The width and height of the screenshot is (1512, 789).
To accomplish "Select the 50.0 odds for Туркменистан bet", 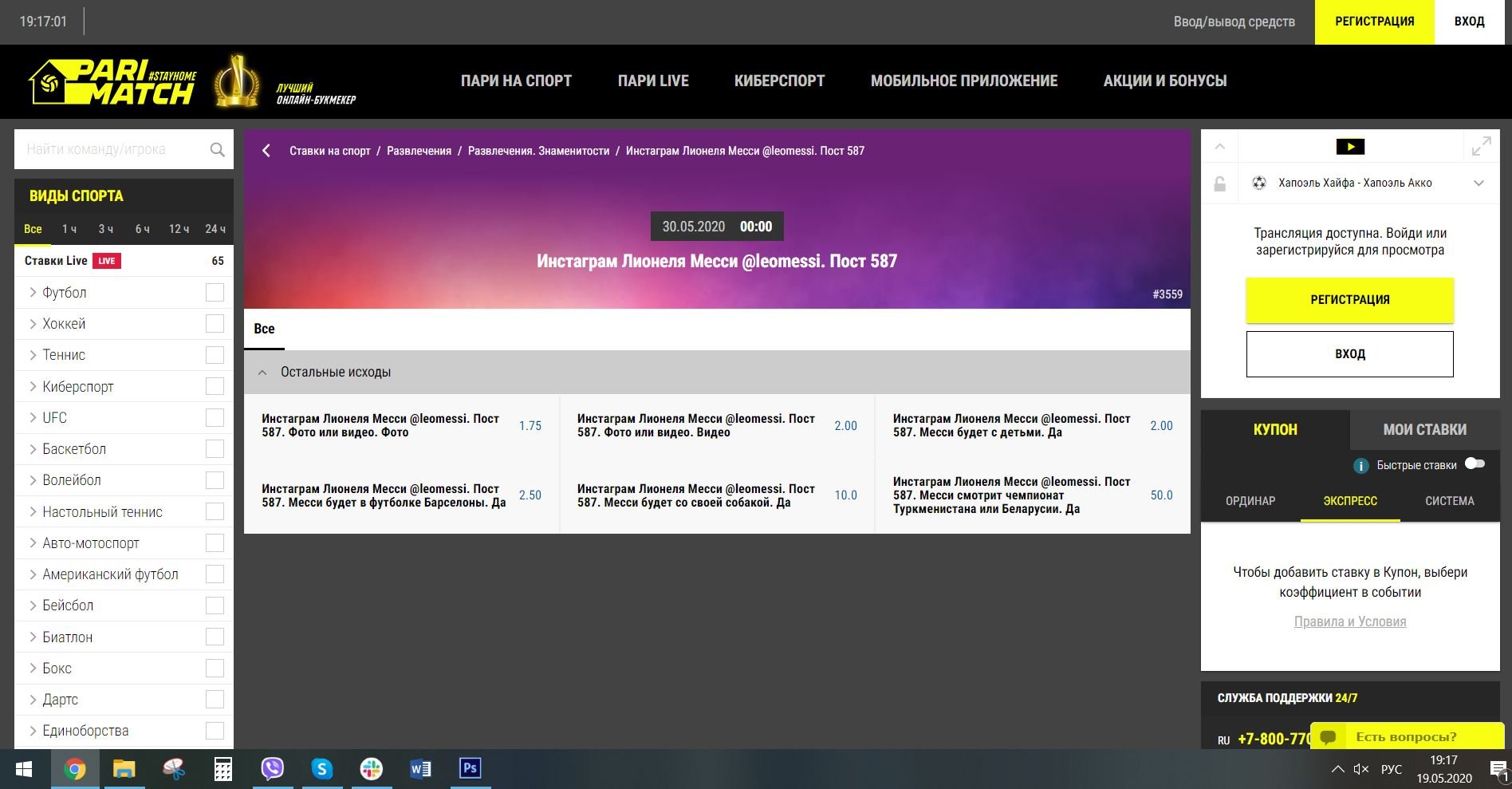I will coord(1161,495).
